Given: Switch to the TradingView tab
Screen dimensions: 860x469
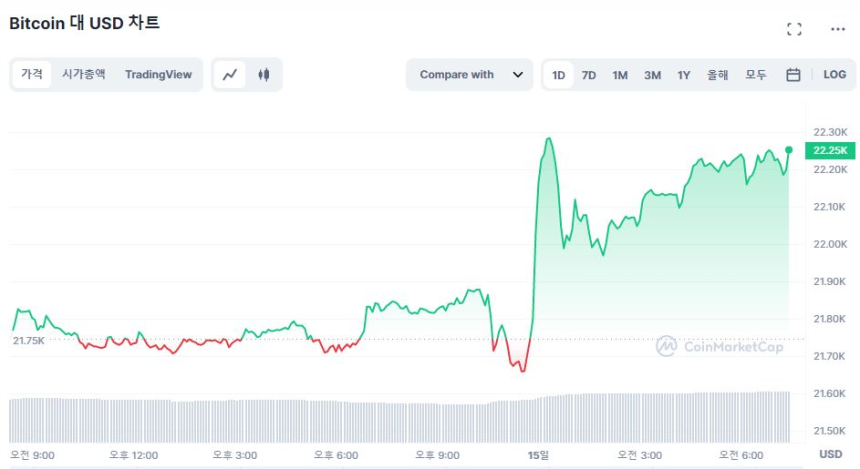Looking at the screenshot, I should click(158, 75).
